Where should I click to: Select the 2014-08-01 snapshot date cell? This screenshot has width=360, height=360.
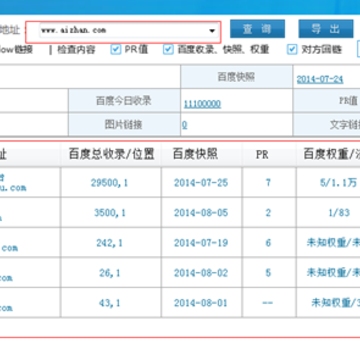202,303
